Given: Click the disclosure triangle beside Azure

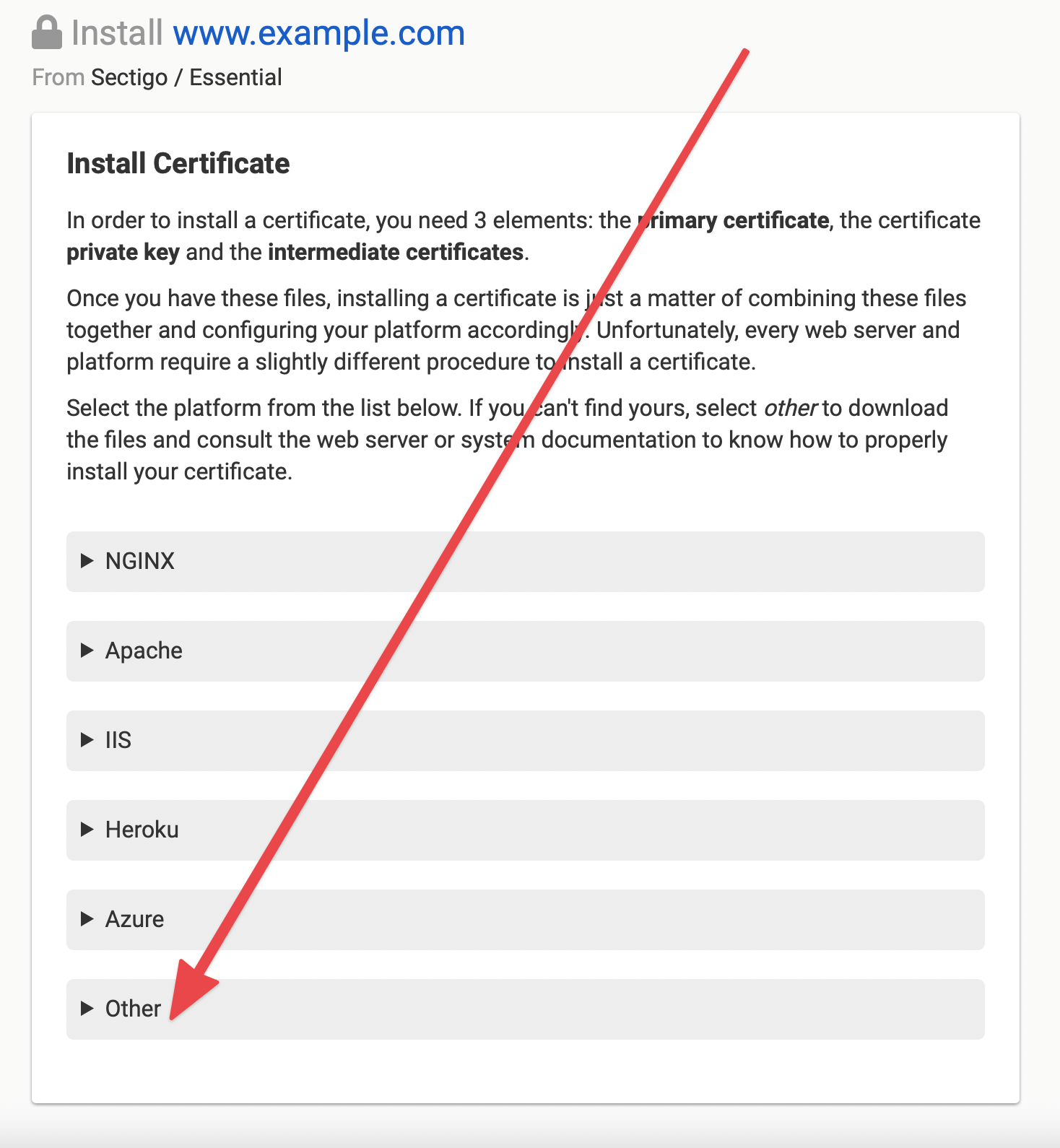Looking at the screenshot, I should click(x=87, y=919).
